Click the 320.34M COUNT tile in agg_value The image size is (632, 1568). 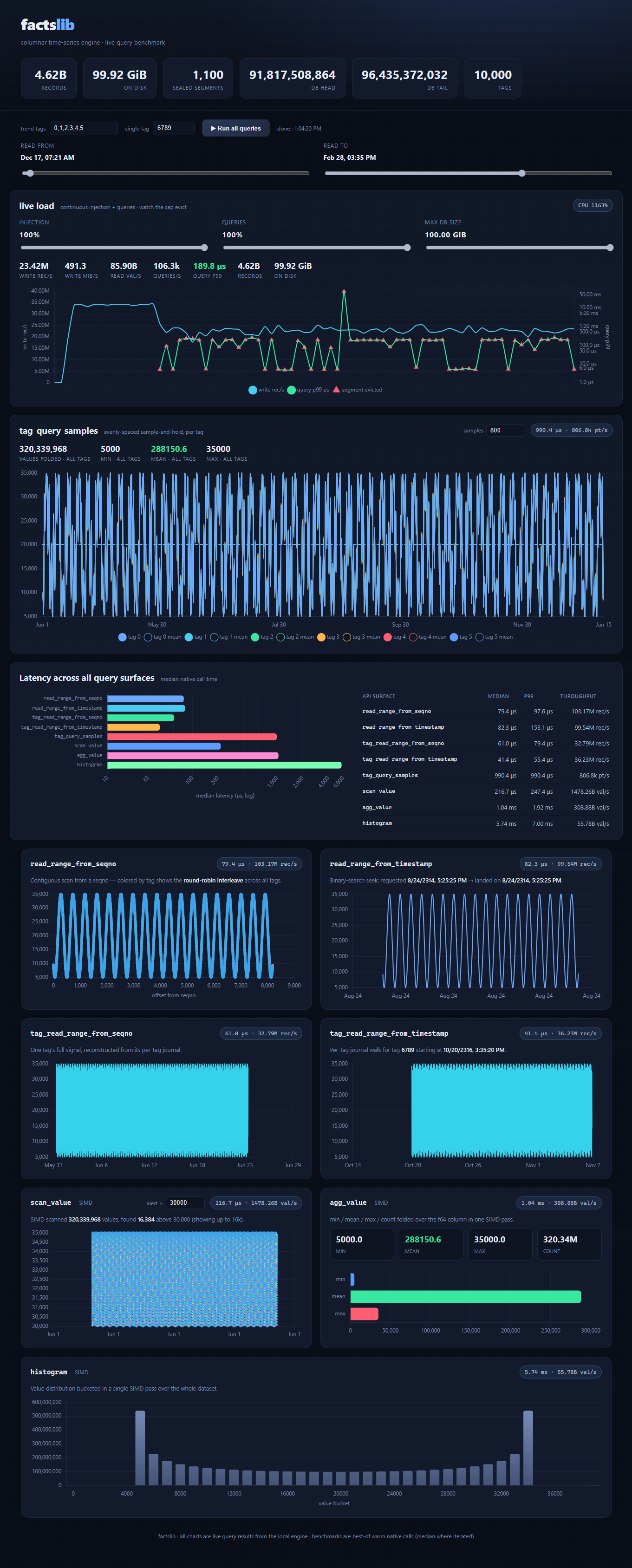click(x=569, y=1244)
